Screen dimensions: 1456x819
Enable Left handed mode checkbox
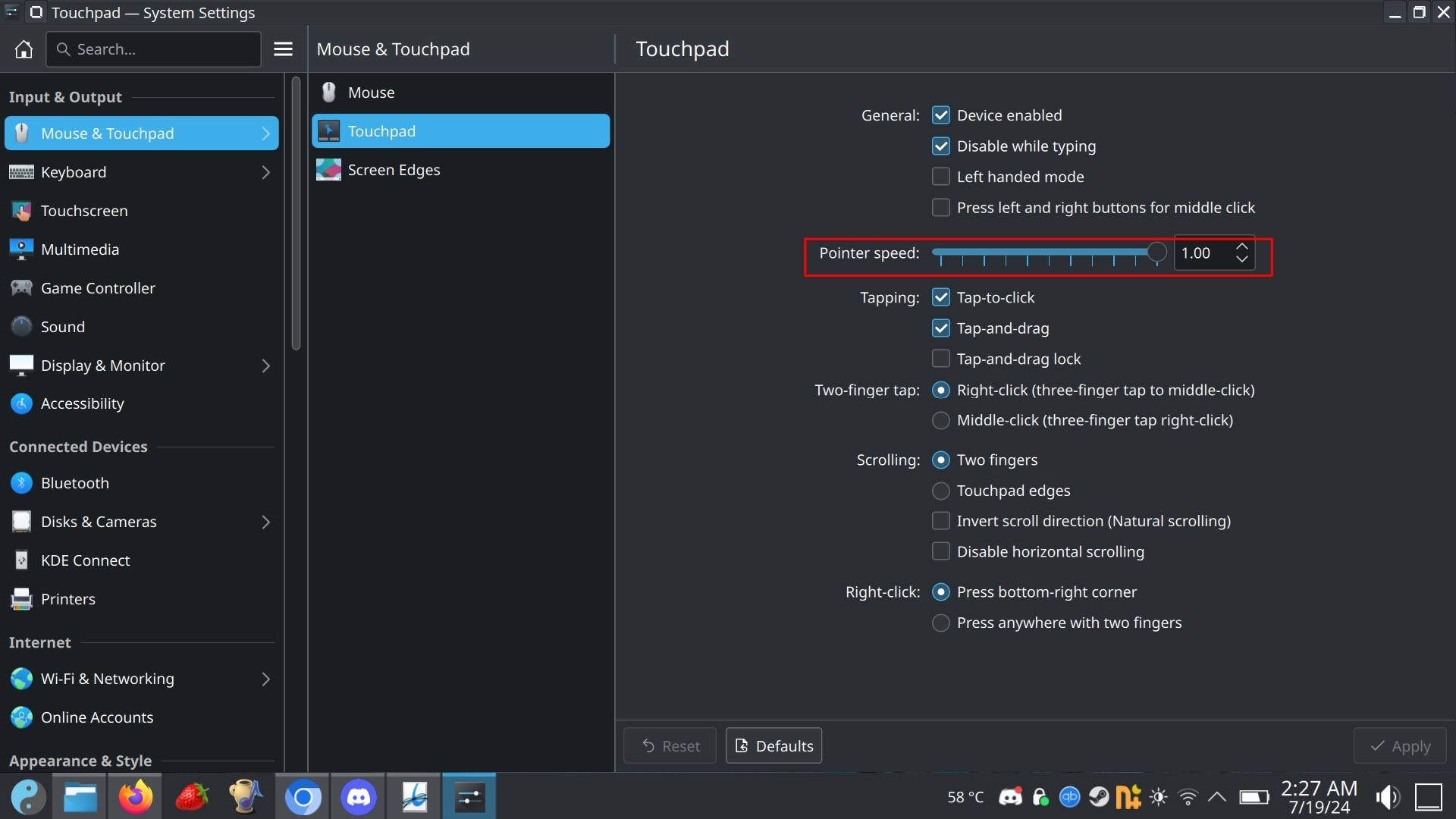941,177
